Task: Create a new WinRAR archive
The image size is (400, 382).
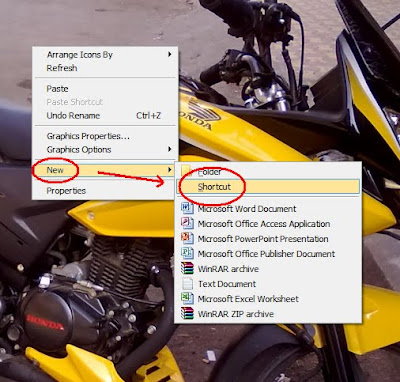Action: point(268,269)
